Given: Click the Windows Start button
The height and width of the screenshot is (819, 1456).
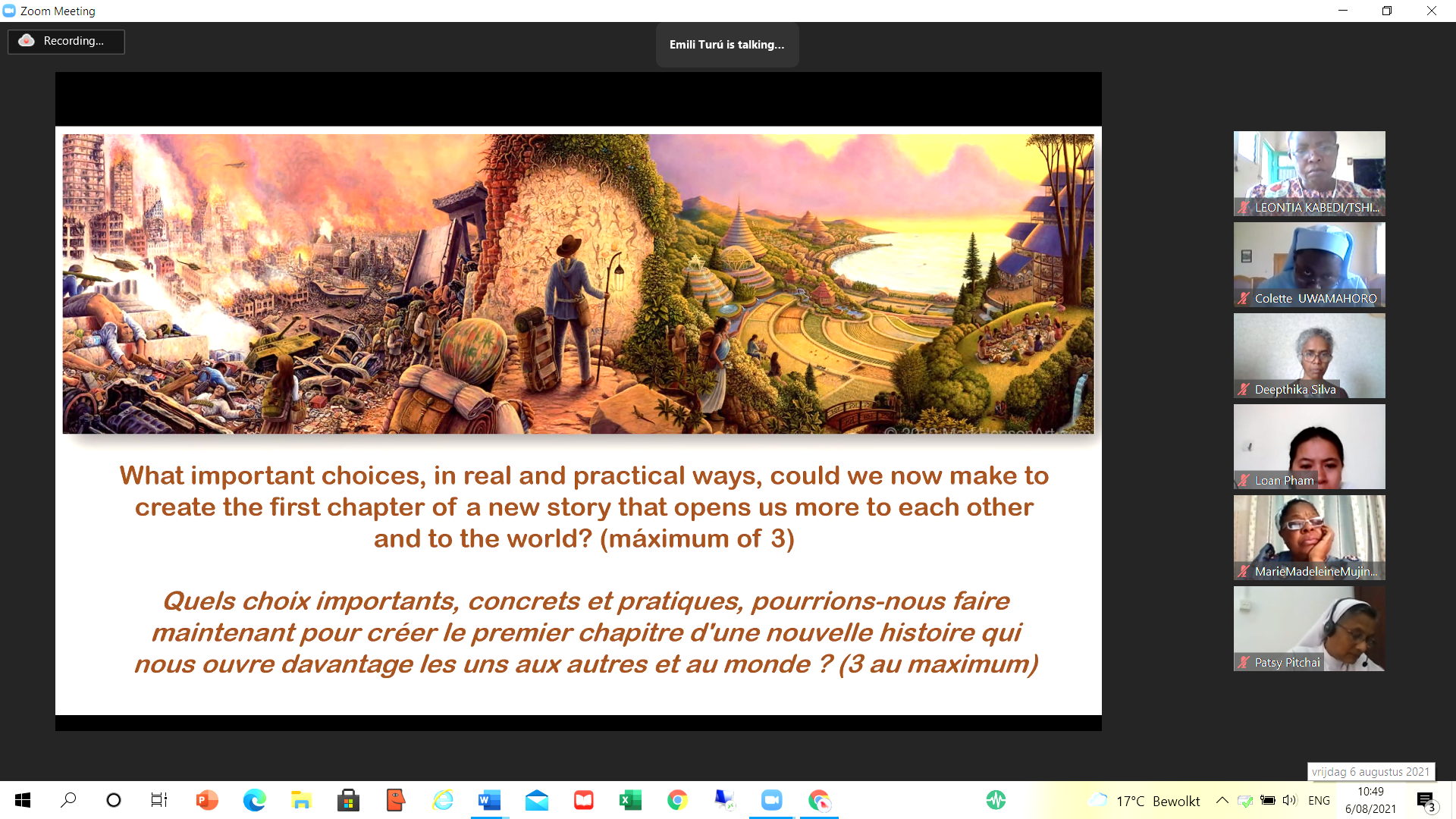Looking at the screenshot, I should coord(23,800).
